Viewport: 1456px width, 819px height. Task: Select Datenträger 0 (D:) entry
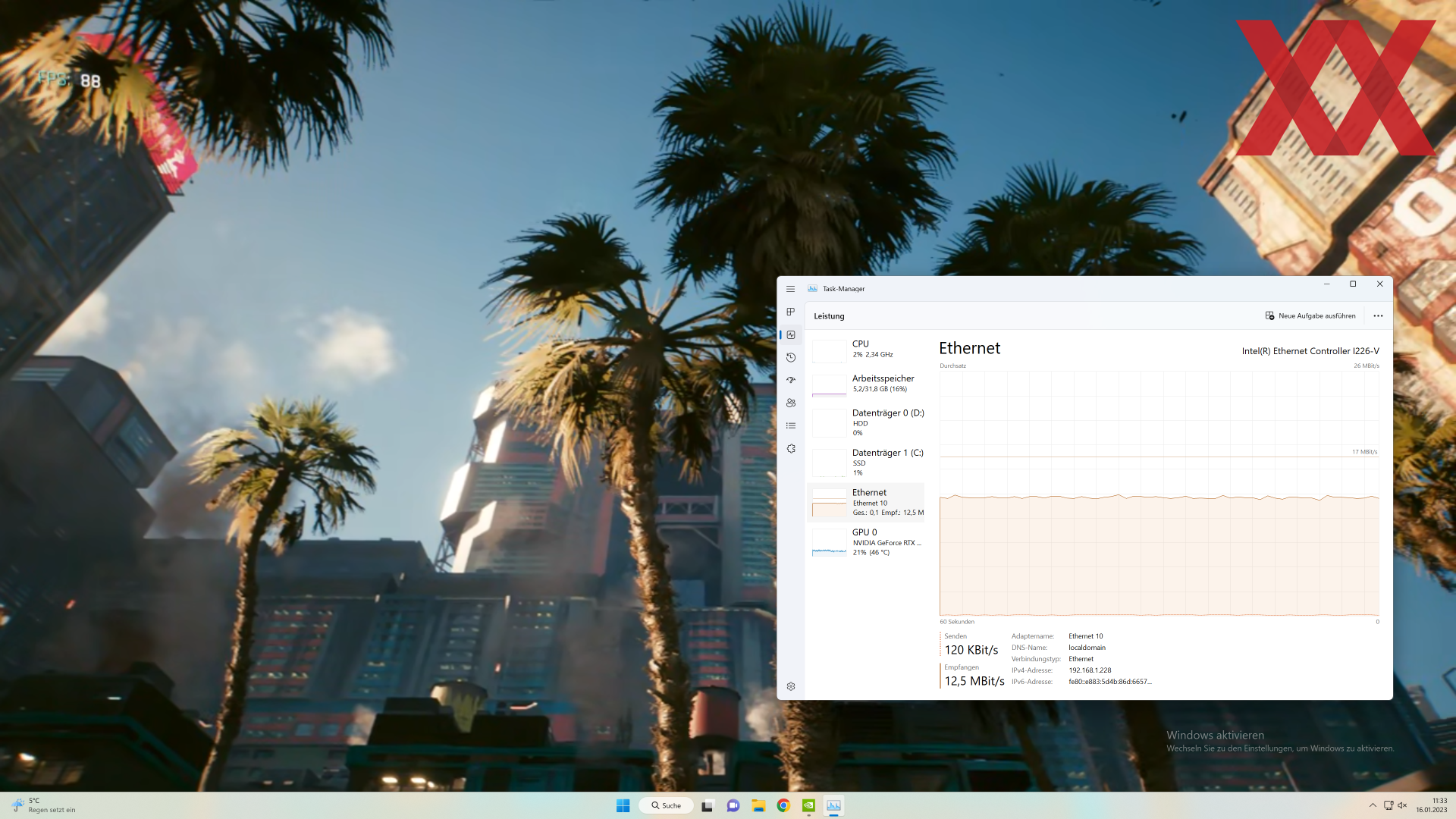pyautogui.click(x=866, y=422)
